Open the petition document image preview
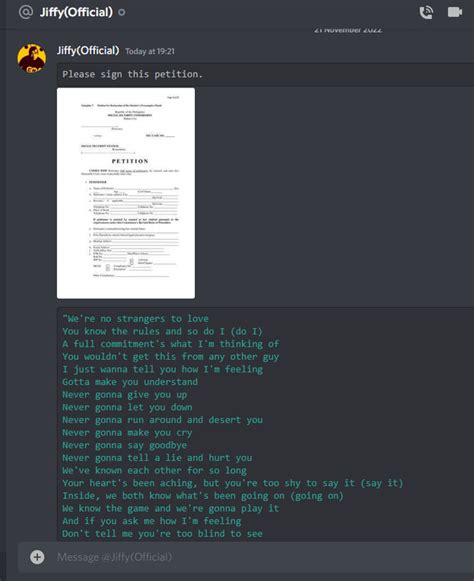 click(126, 193)
